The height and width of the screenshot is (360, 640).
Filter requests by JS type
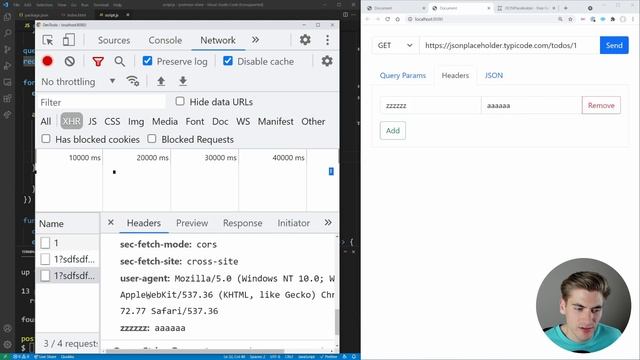93,121
